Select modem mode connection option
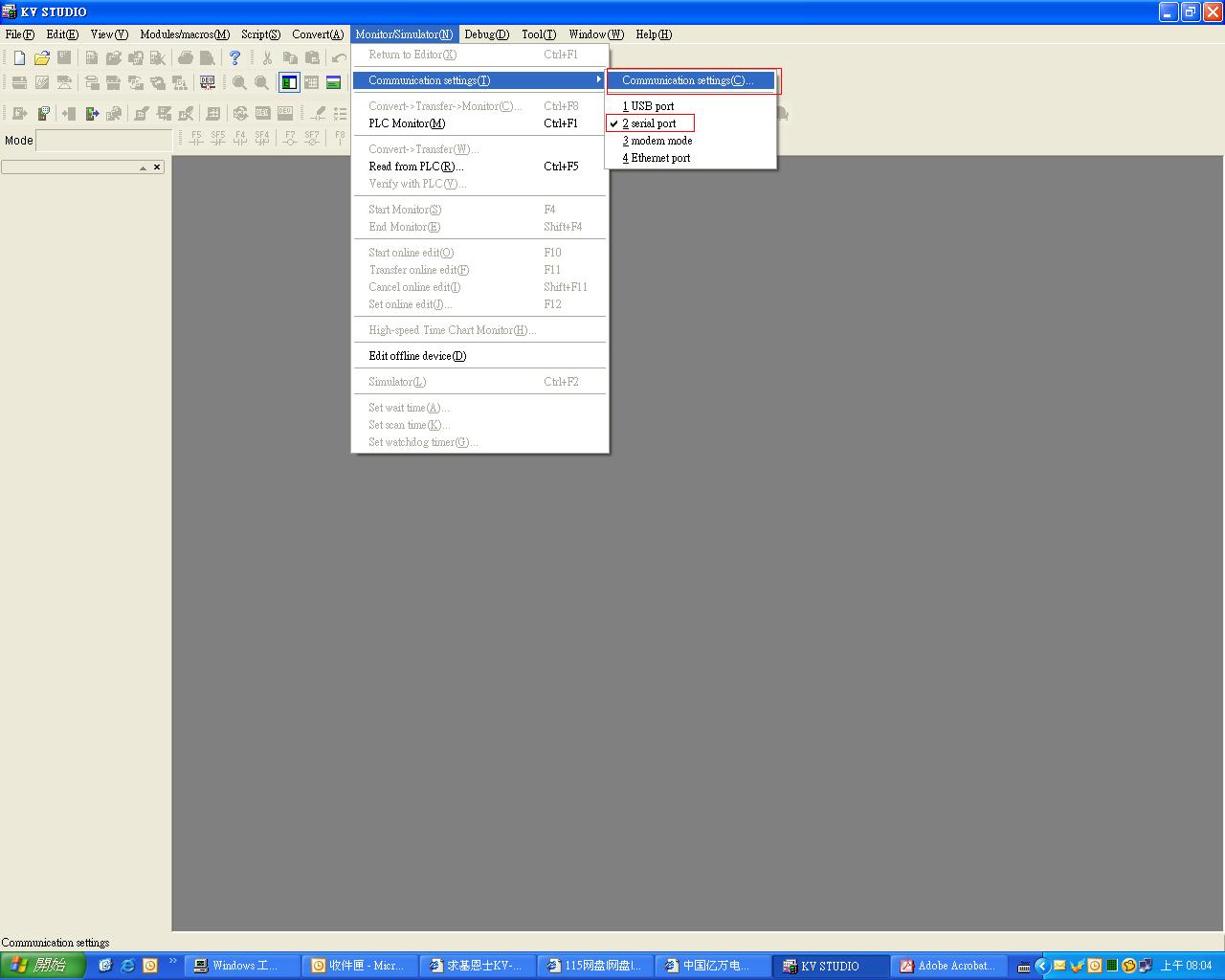 (660, 141)
